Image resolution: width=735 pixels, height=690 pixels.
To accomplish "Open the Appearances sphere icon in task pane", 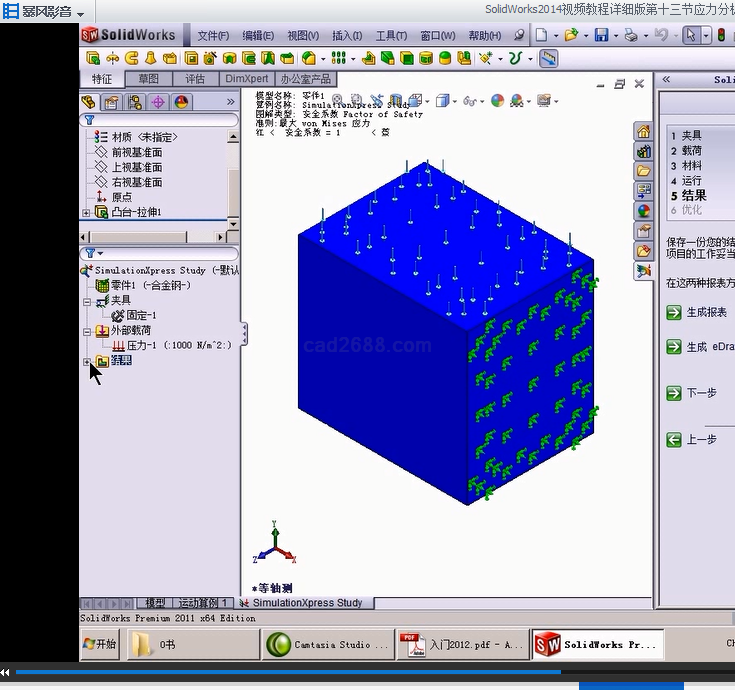I will pyautogui.click(x=643, y=211).
